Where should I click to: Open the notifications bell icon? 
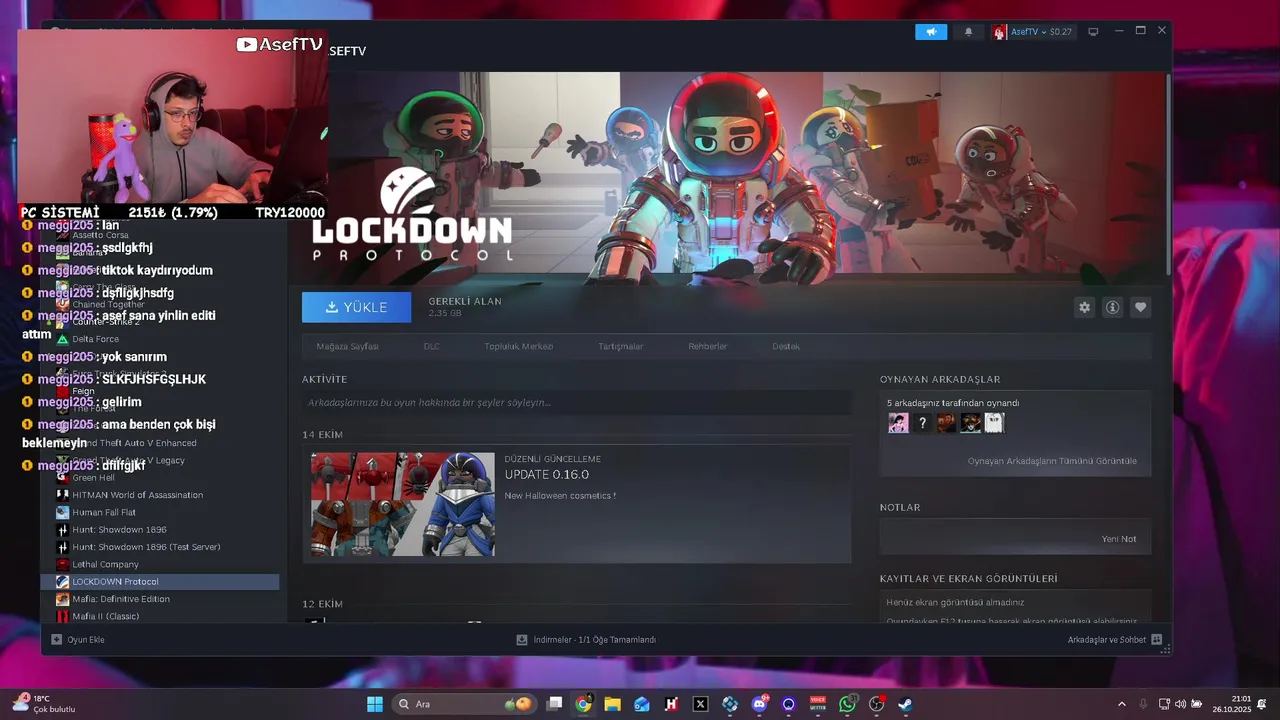pyautogui.click(x=968, y=32)
